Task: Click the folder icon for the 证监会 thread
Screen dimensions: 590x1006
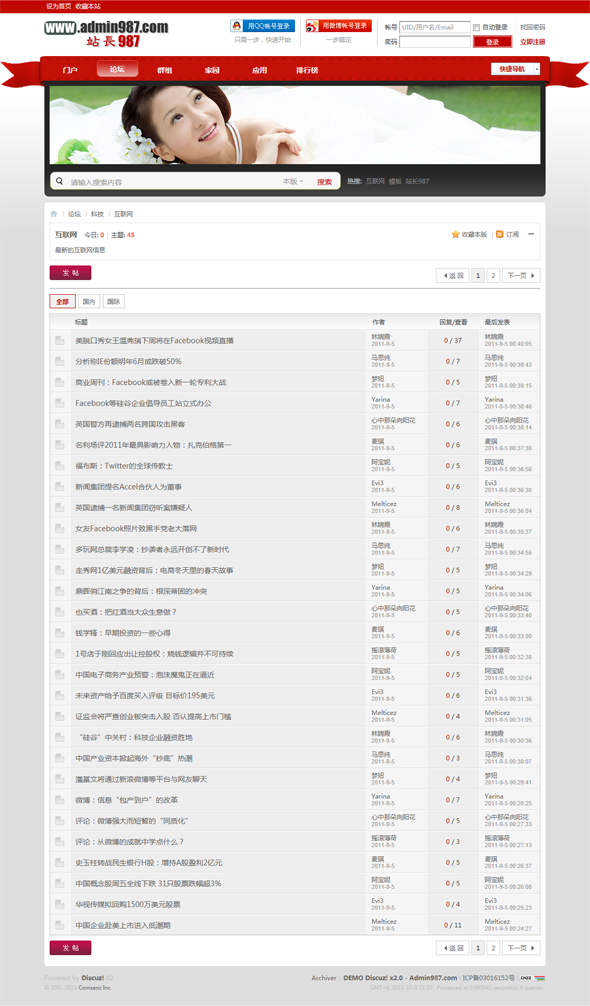Action: (60, 717)
